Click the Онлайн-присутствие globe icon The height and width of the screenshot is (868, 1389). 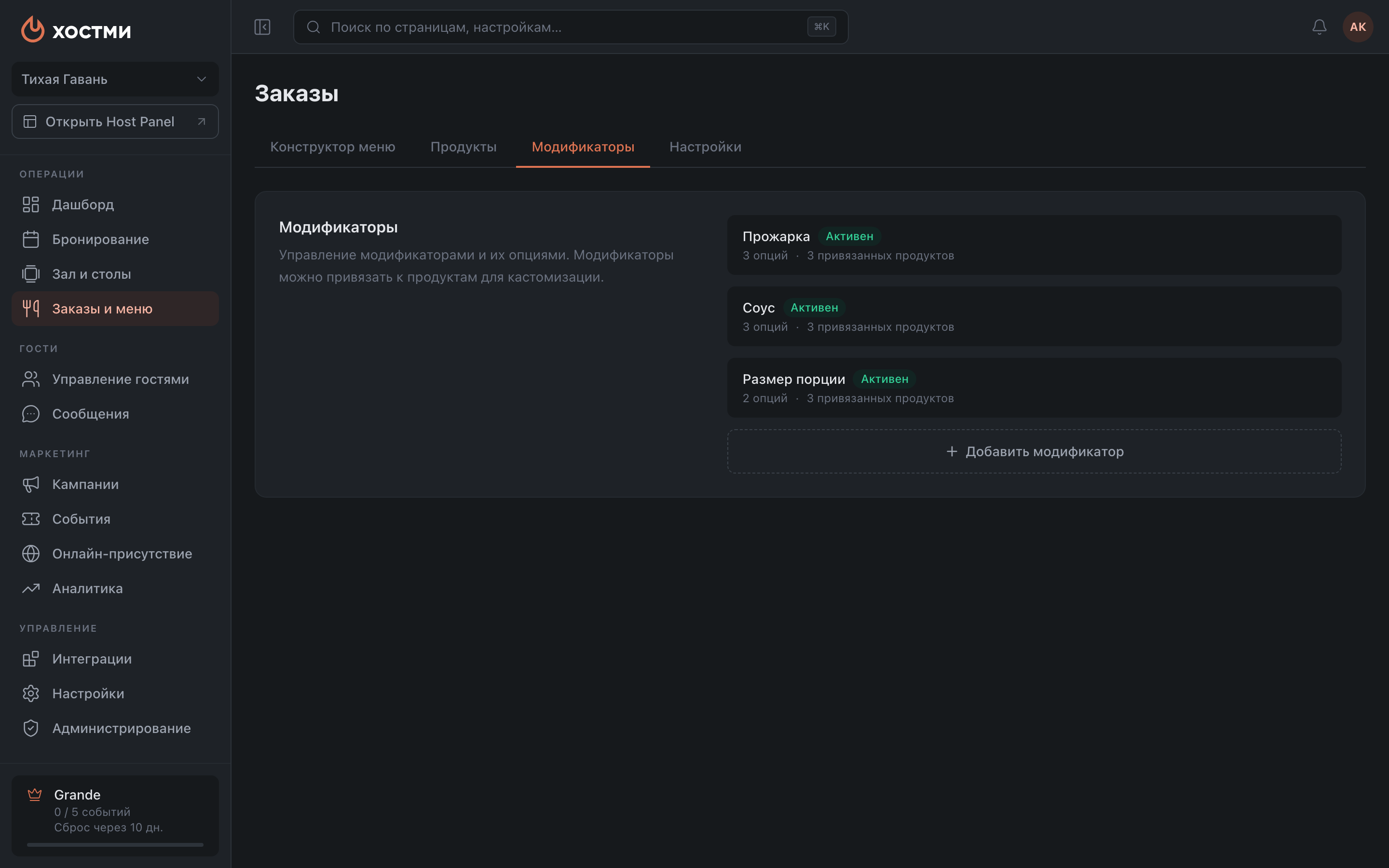(31, 554)
